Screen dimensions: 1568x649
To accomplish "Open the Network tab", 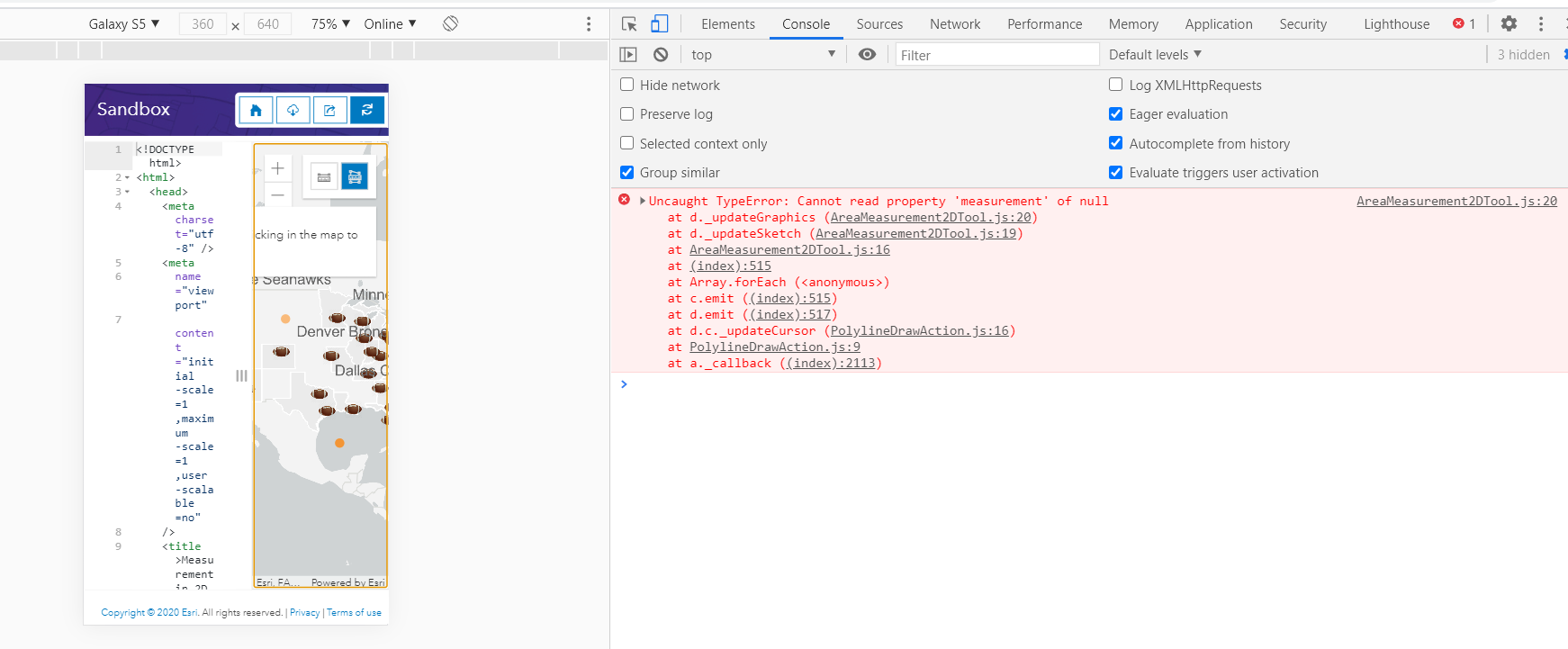I will [955, 24].
